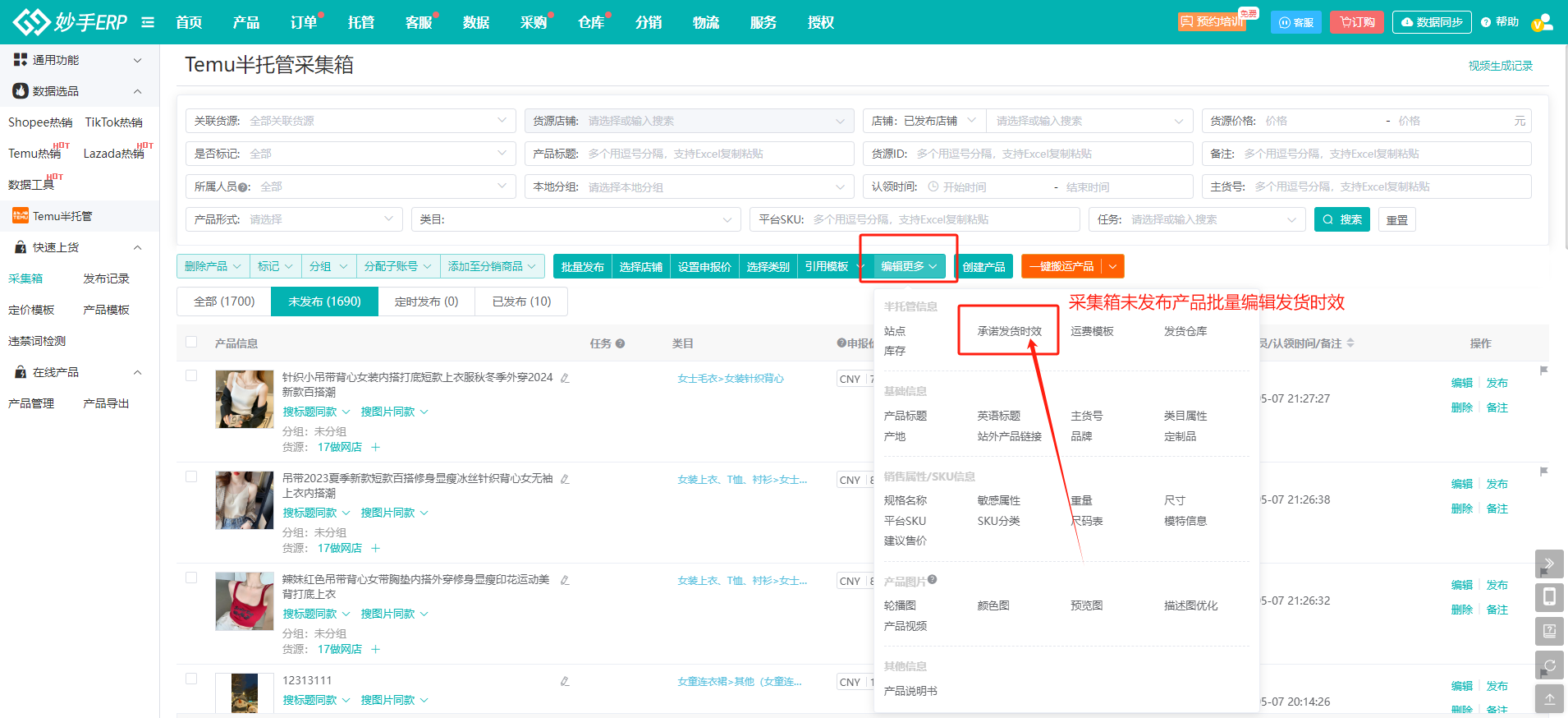Image resolution: width=1568 pixels, height=718 pixels.
Task: Click the floating refresh icon
Action: [1549, 665]
